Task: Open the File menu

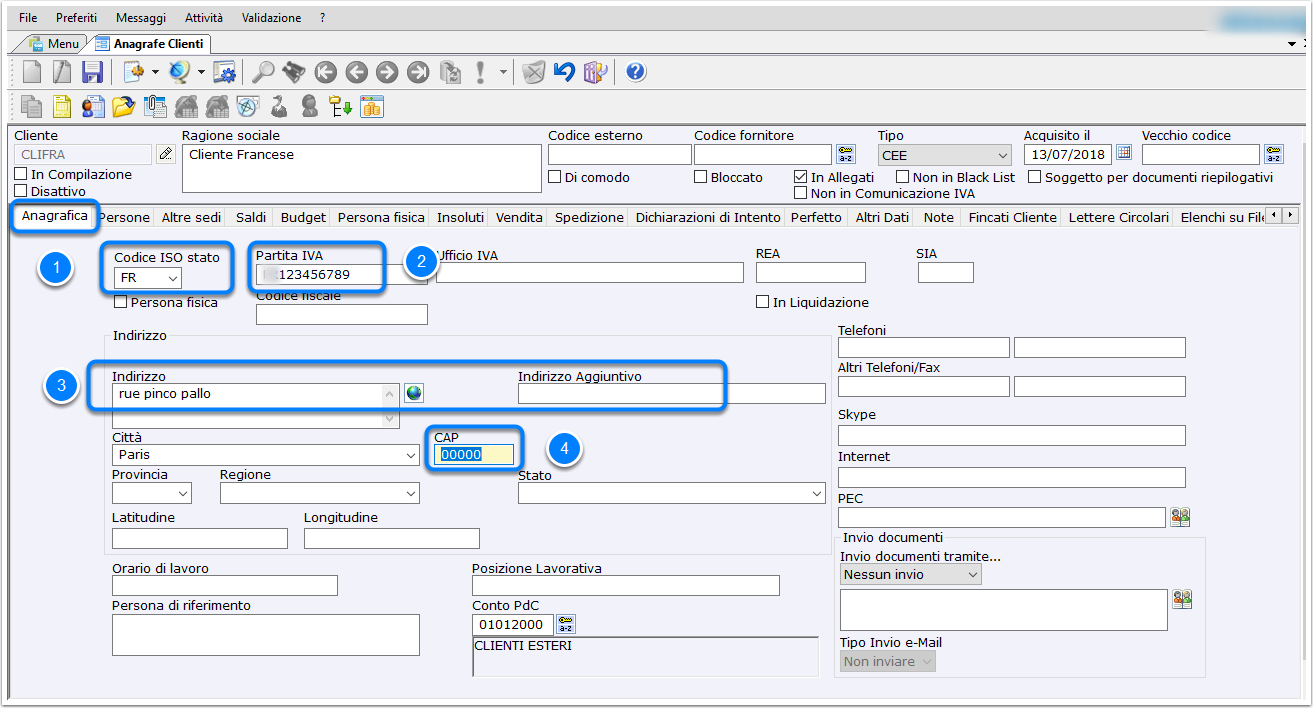Action: tap(28, 18)
